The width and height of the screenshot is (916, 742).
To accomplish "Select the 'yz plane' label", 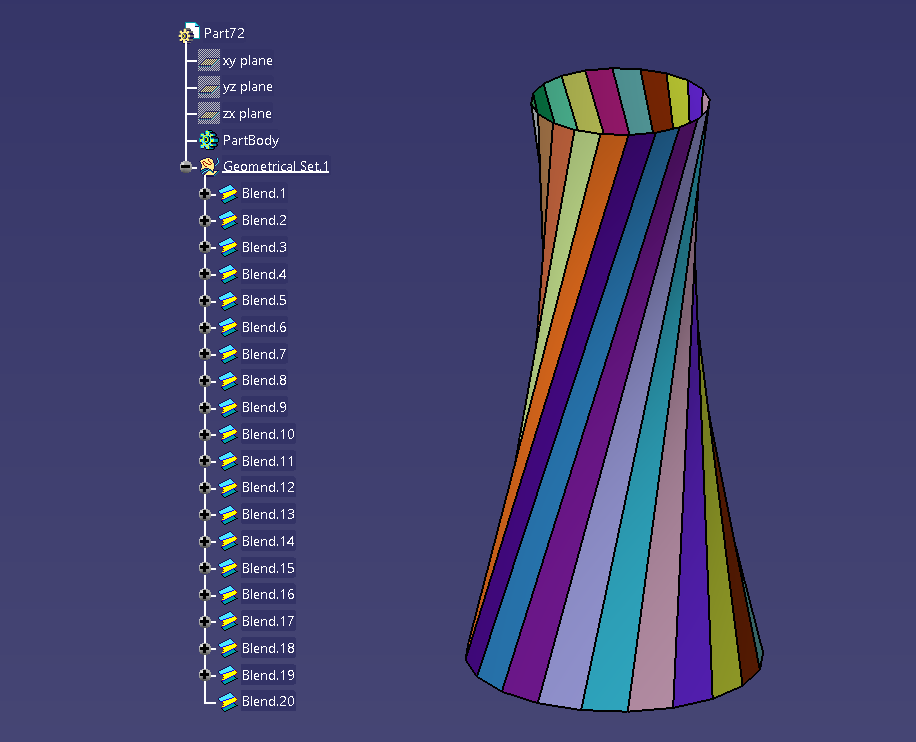I will click(x=248, y=87).
